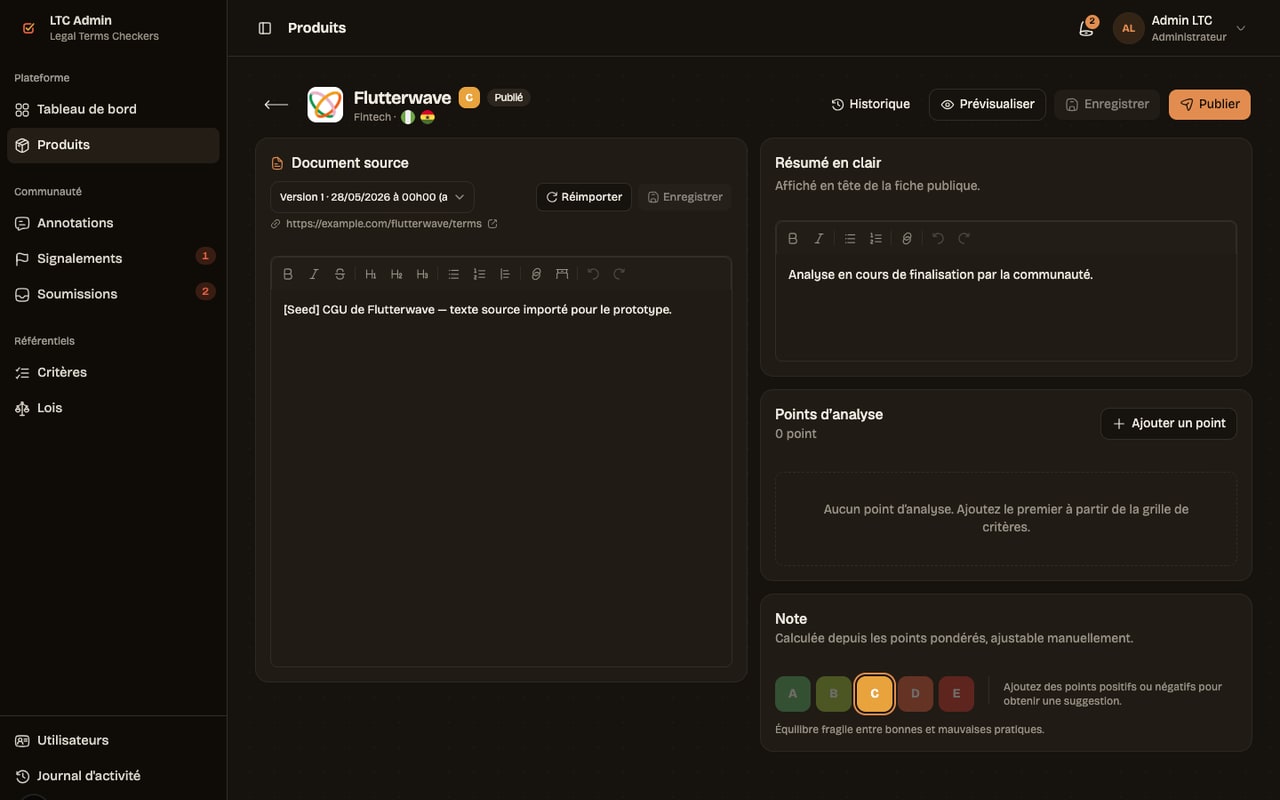Set Heading 2 in the Document source editor
Image resolution: width=1280 pixels, height=800 pixels.
click(x=397, y=274)
